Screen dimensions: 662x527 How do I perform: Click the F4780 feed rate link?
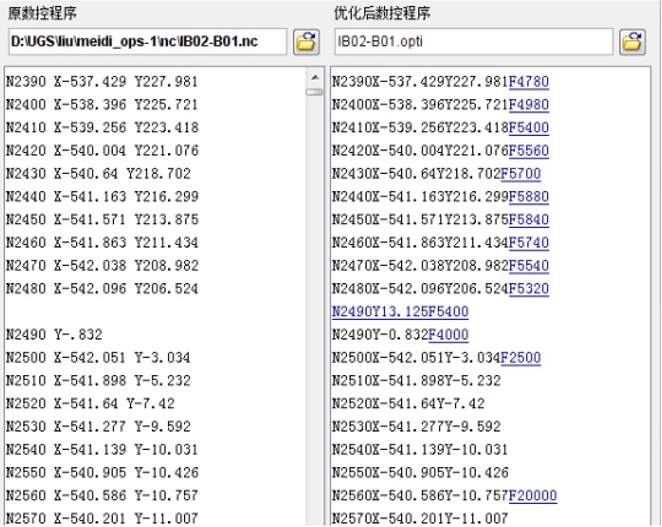coord(528,82)
